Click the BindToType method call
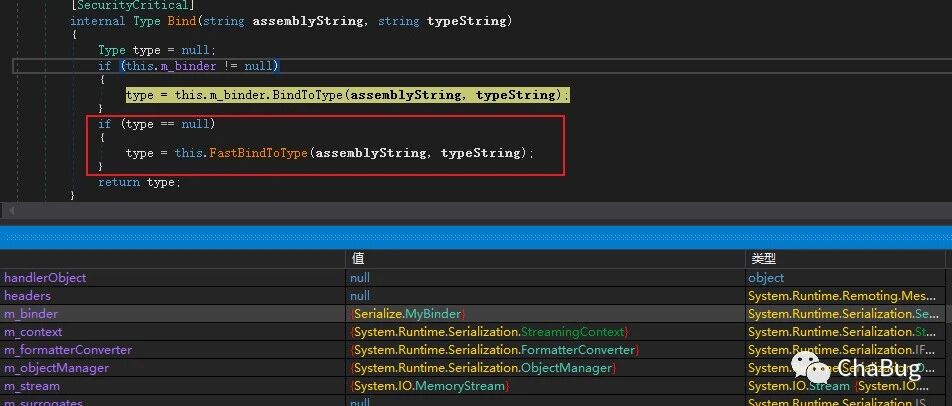Screen dimensions: 952x406 pyautogui.click(x=307, y=95)
